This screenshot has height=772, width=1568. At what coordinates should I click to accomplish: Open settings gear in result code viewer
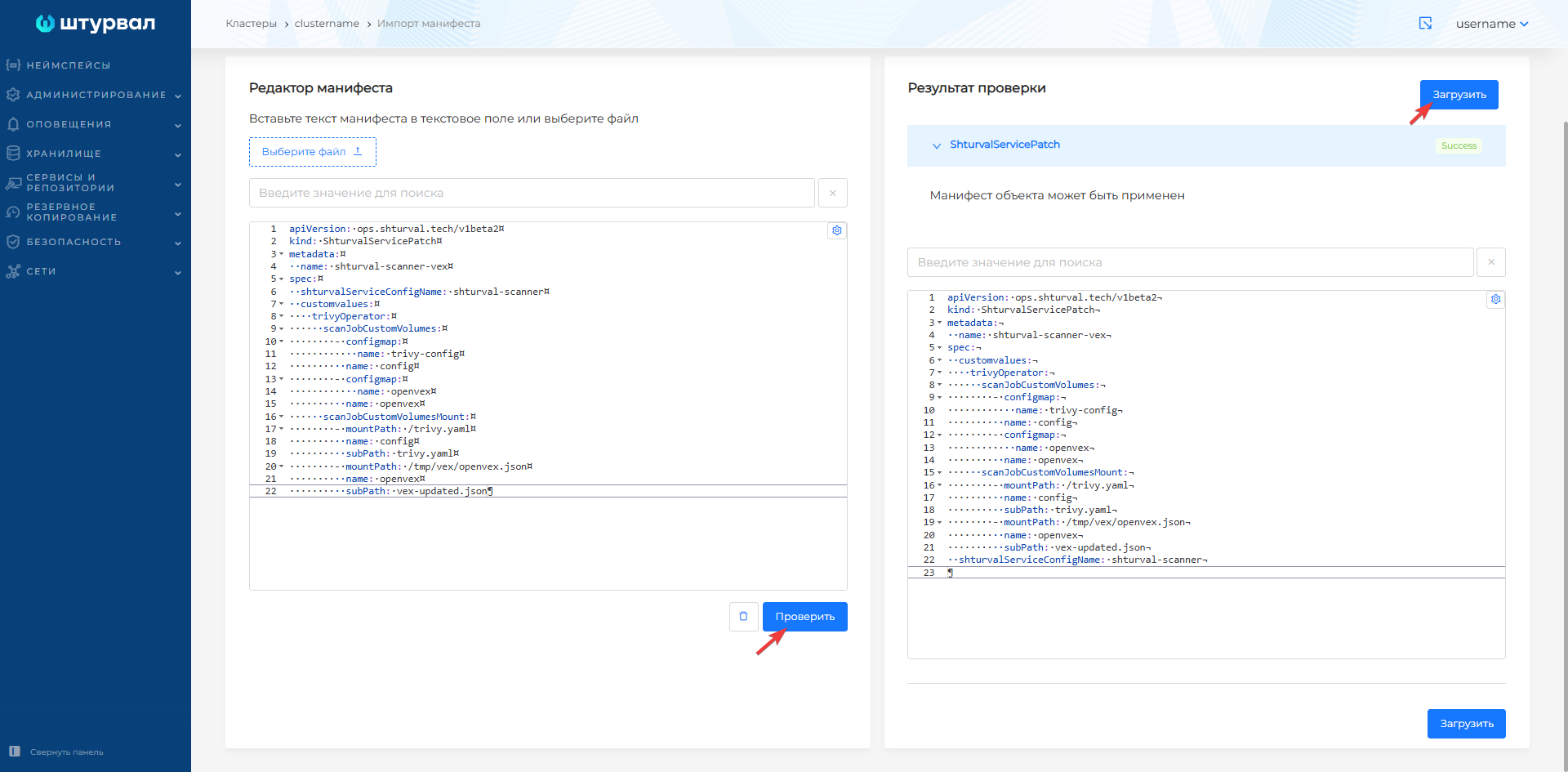coord(1495,300)
